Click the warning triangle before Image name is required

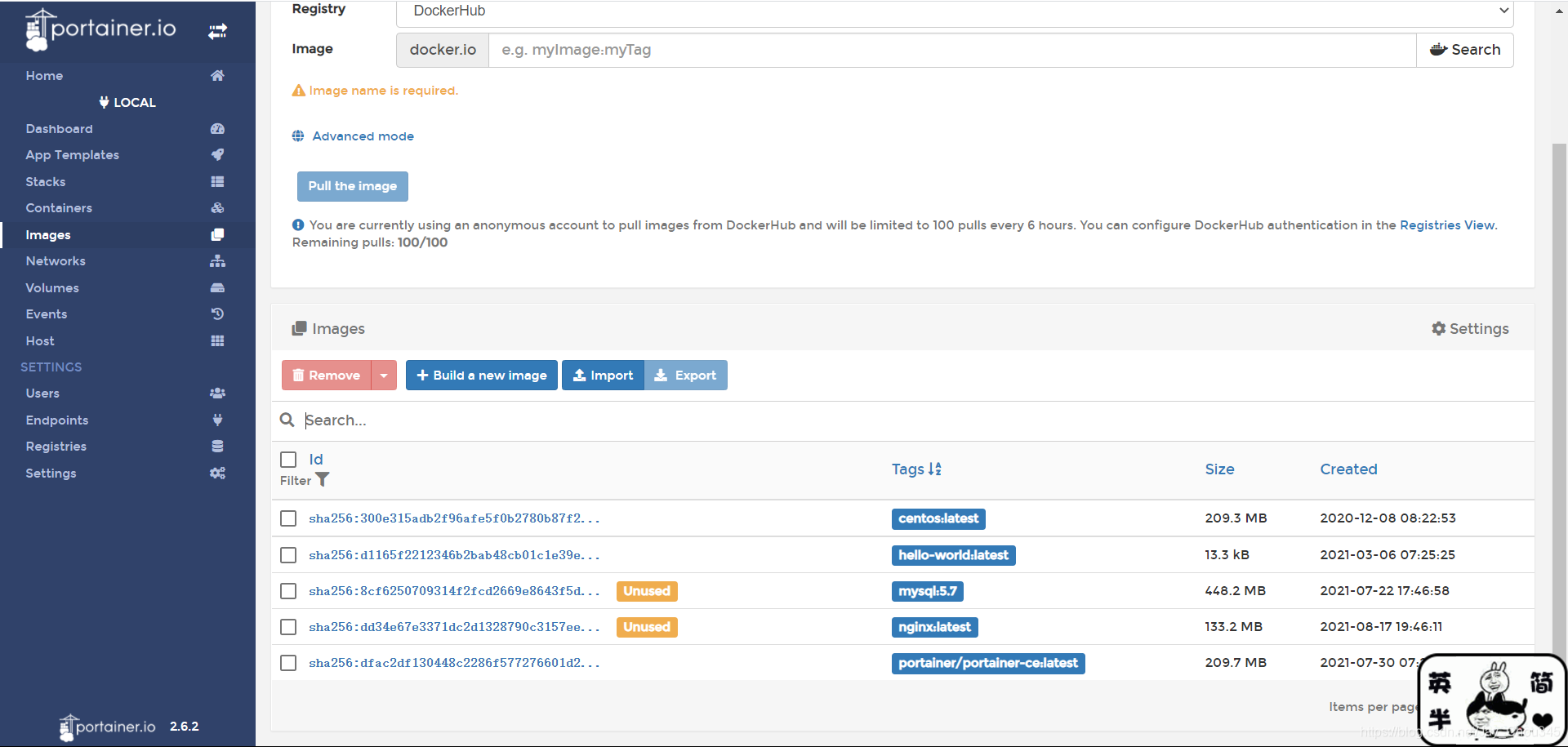[299, 91]
